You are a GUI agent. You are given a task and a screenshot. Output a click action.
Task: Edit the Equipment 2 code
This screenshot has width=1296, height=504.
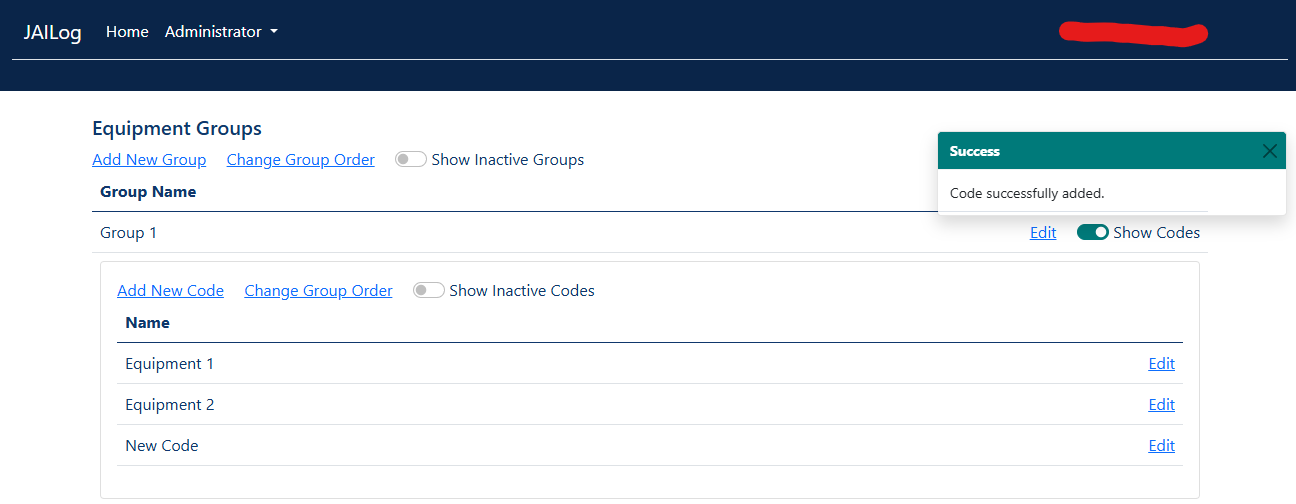click(1161, 405)
